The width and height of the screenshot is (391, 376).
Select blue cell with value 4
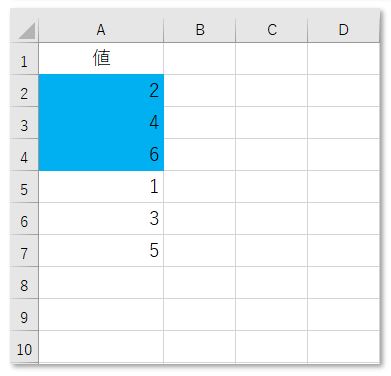click(101, 123)
